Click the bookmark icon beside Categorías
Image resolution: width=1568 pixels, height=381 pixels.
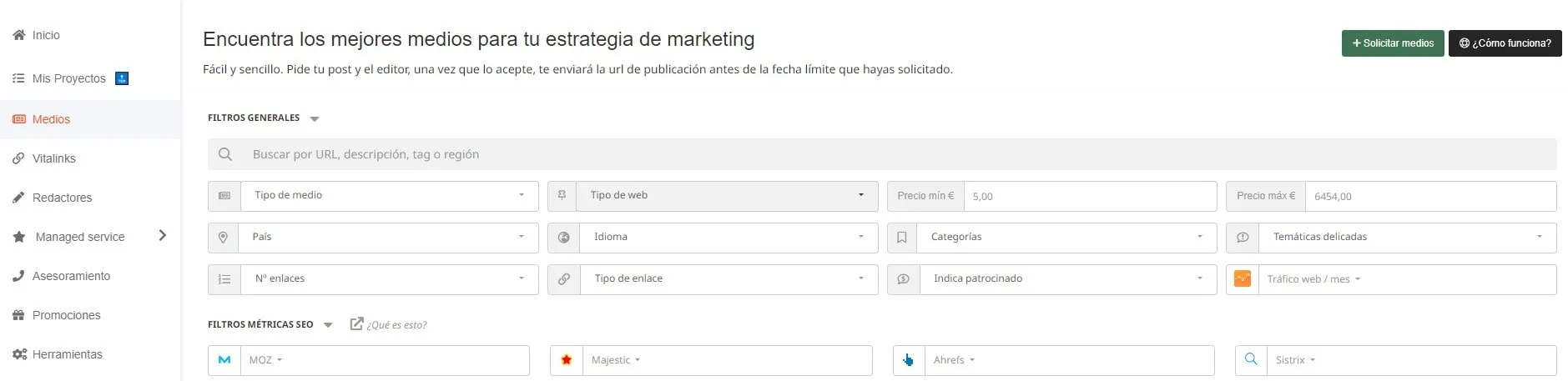click(x=902, y=238)
